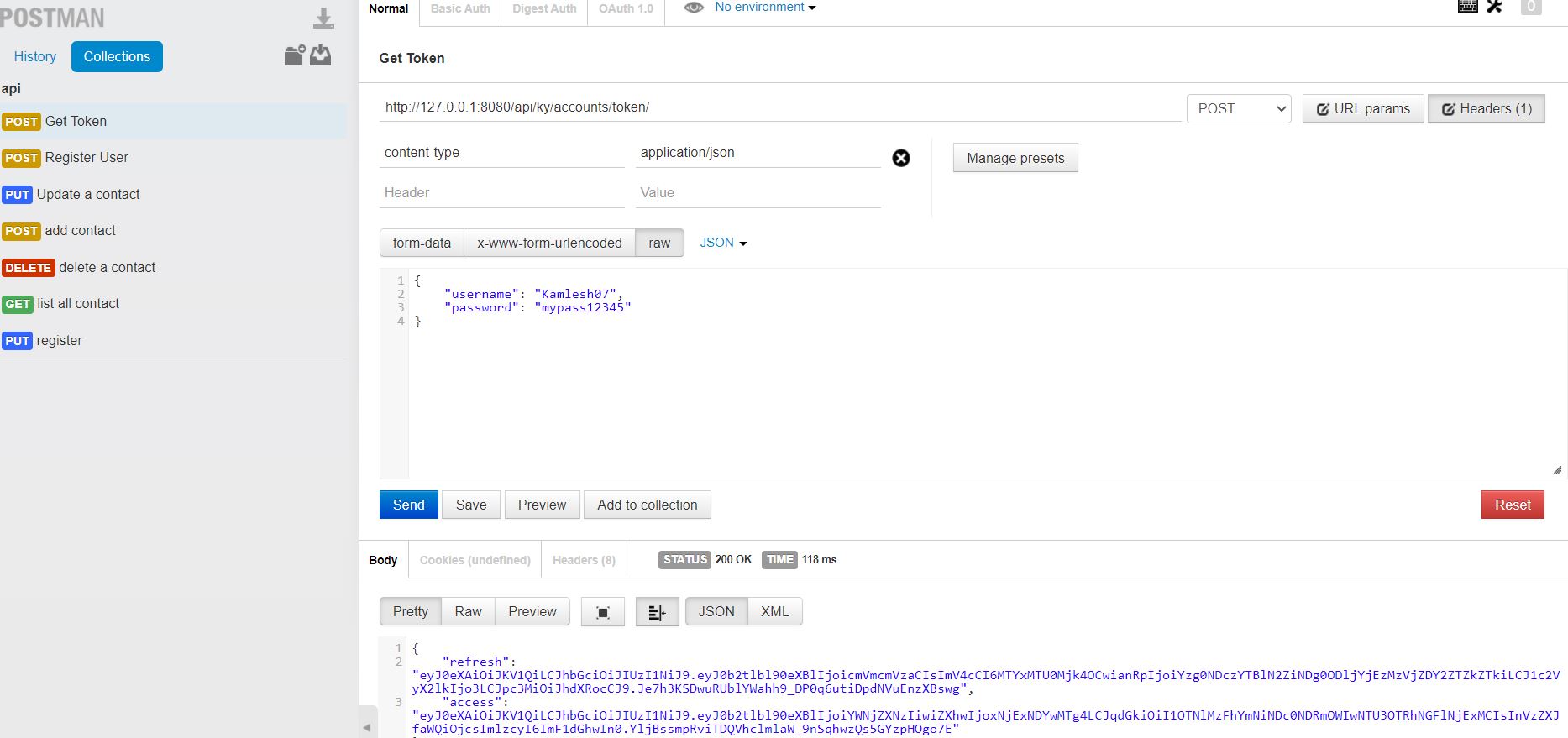Click the fullscreen response icon
This screenshot has height=738, width=1568.
click(603, 612)
